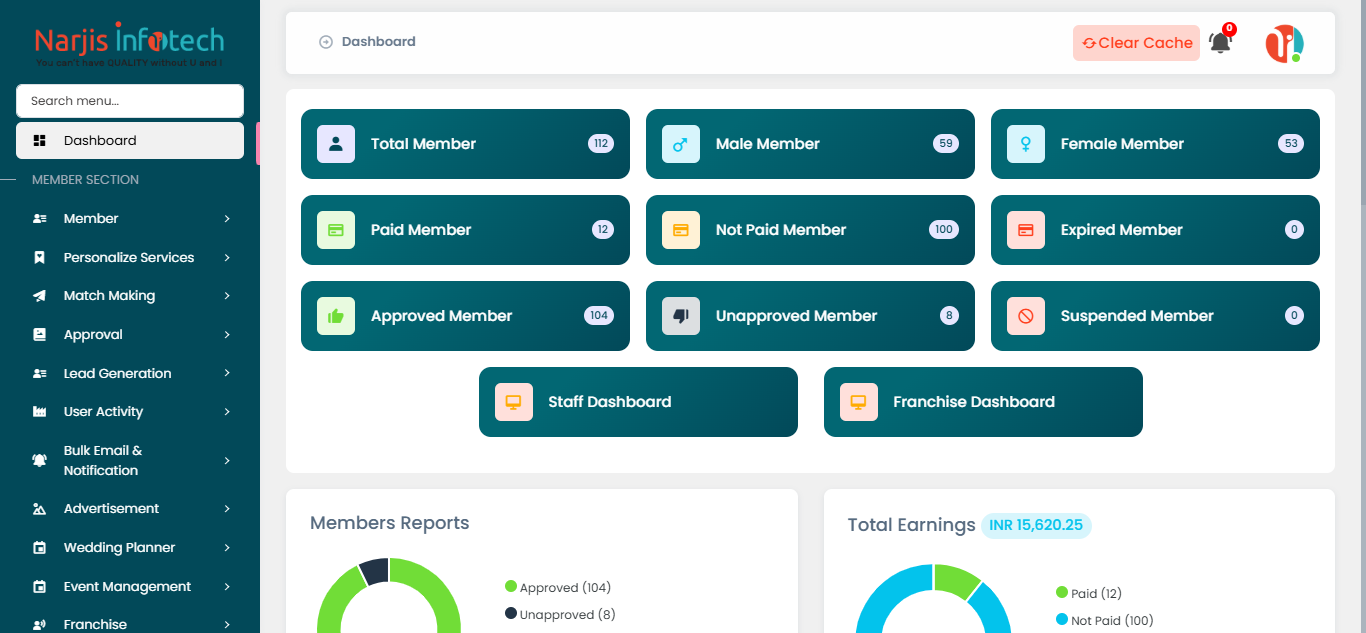Image resolution: width=1366 pixels, height=633 pixels.
Task: Click the Match Making paper-plane icon
Action: tap(40, 296)
